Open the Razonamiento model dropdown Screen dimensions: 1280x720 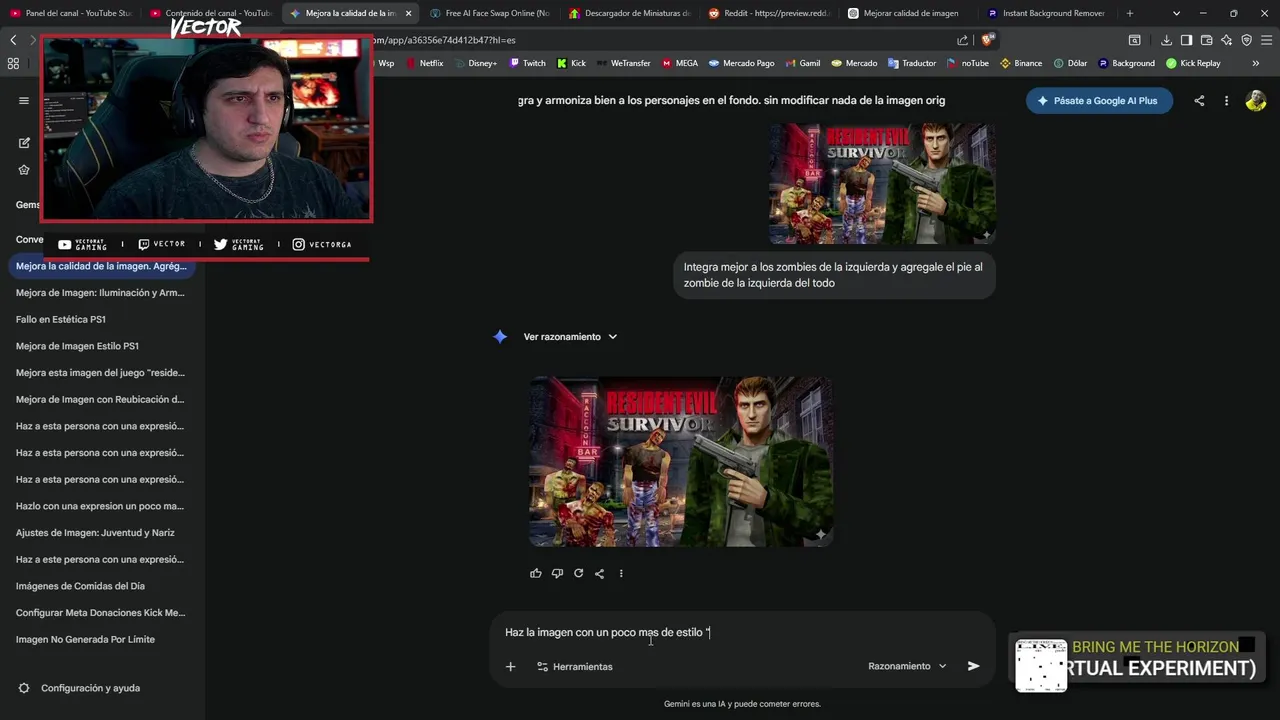click(907, 666)
